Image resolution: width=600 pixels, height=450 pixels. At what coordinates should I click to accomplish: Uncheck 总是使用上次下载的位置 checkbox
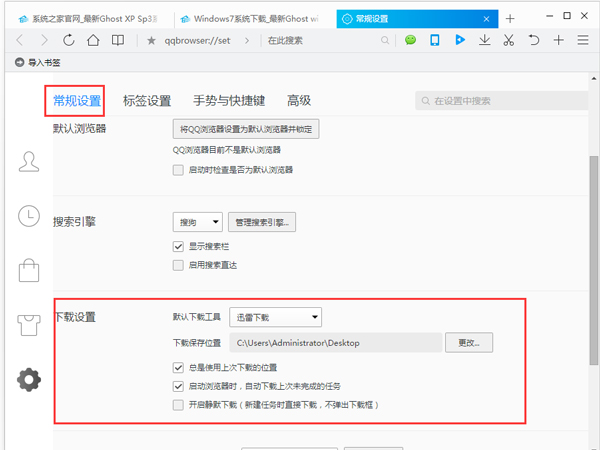[178, 368]
